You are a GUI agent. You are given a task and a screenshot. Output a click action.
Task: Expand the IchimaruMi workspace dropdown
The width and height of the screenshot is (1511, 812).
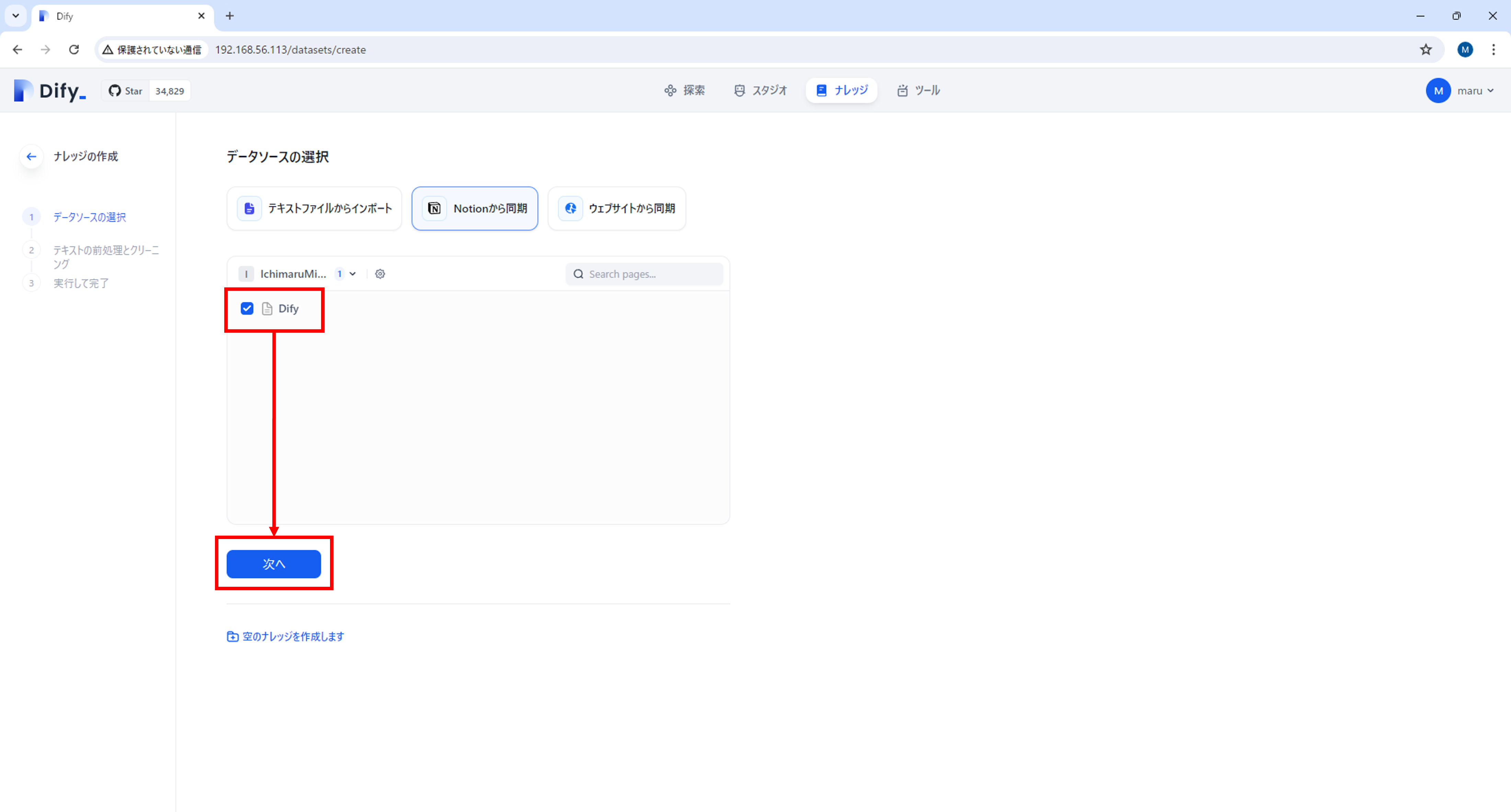tap(353, 274)
